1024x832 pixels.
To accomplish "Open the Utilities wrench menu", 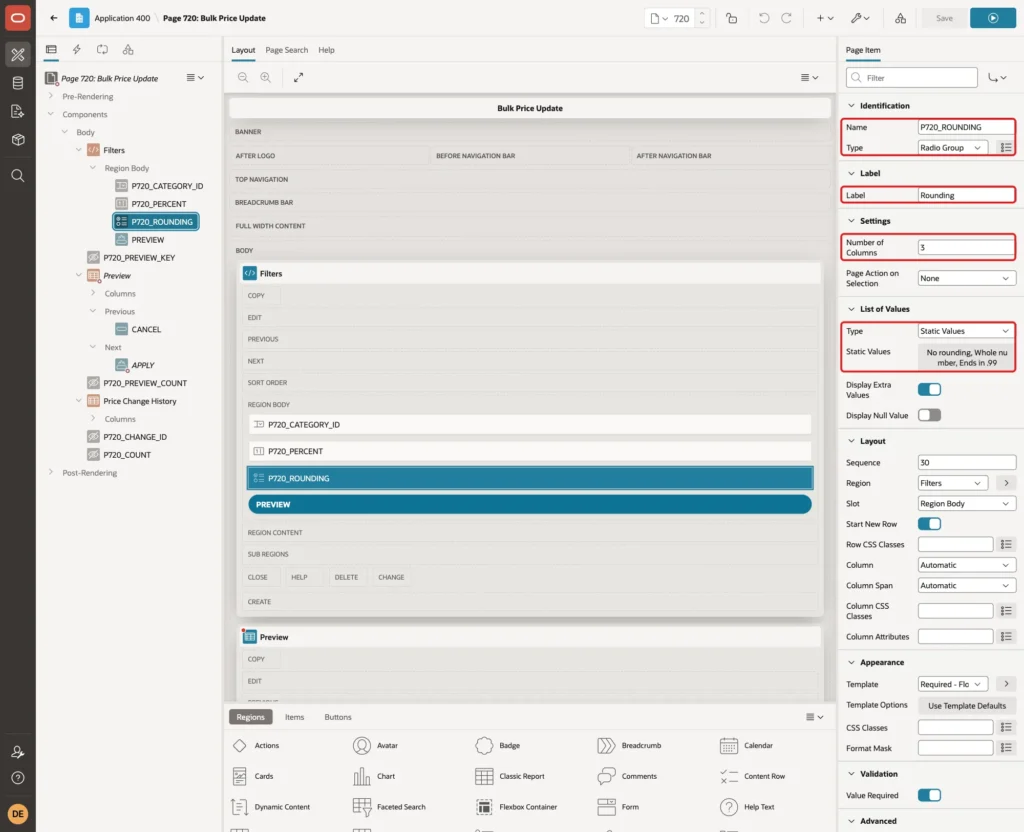I will click(860, 18).
